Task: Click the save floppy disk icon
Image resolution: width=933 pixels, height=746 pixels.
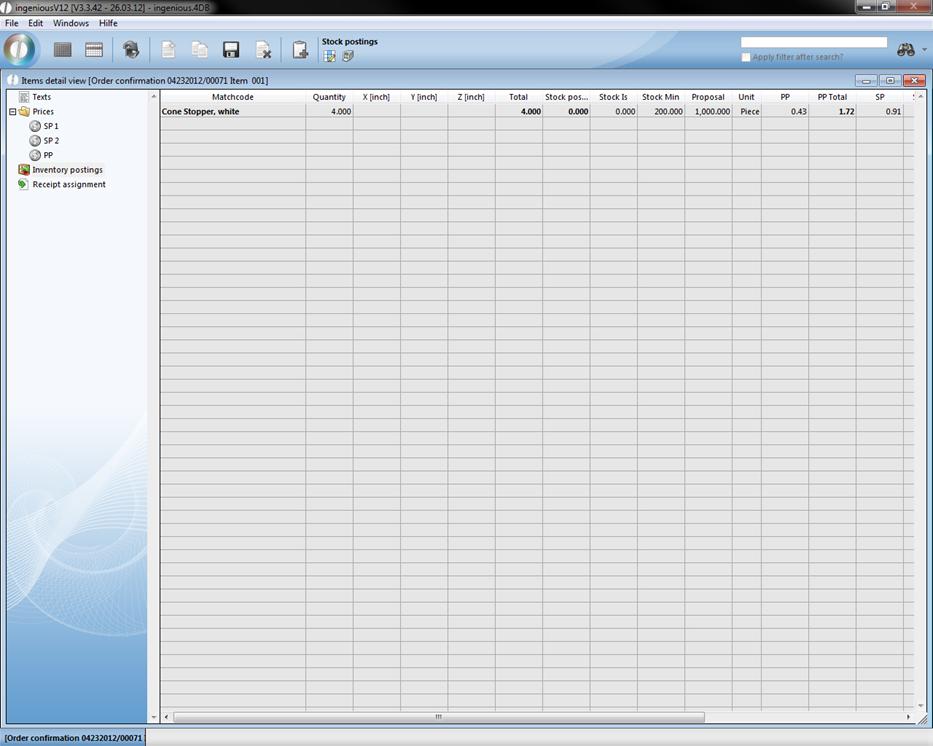Action: (x=231, y=50)
